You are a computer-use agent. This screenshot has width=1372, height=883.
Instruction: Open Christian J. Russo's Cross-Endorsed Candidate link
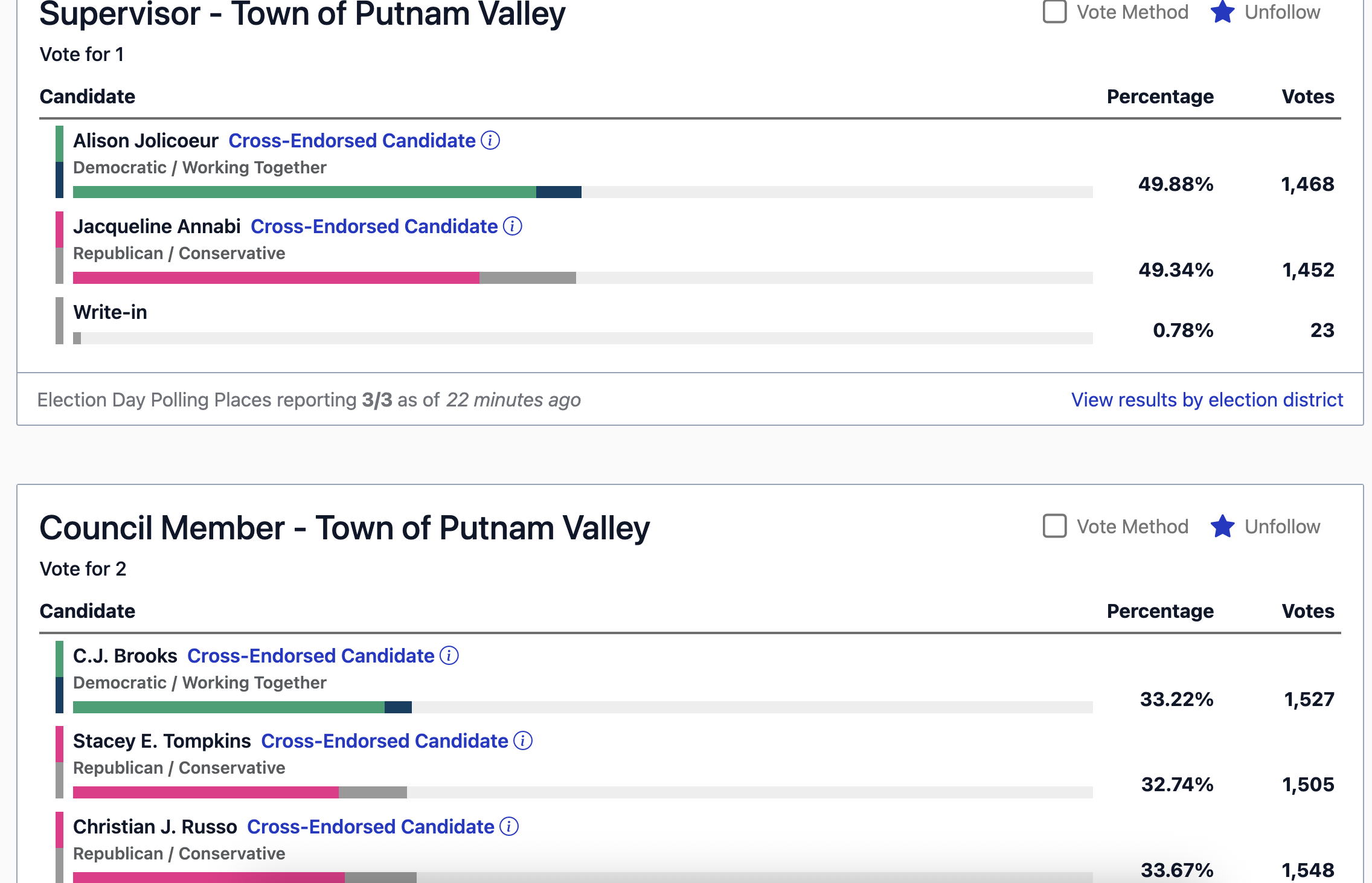pyautogui.click(x=370, y=827)
